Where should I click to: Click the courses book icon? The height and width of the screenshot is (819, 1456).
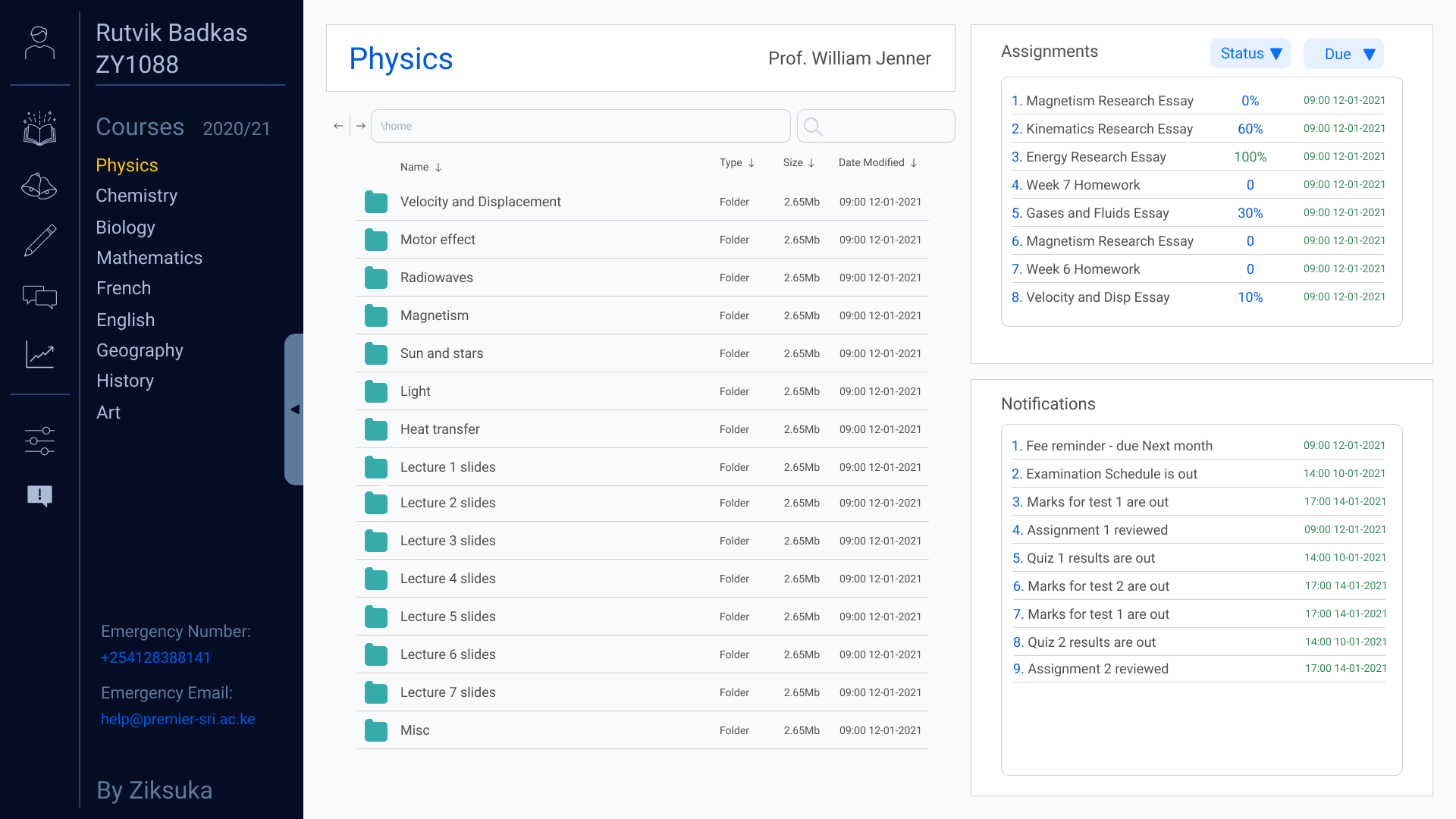[x=39, y=129]
